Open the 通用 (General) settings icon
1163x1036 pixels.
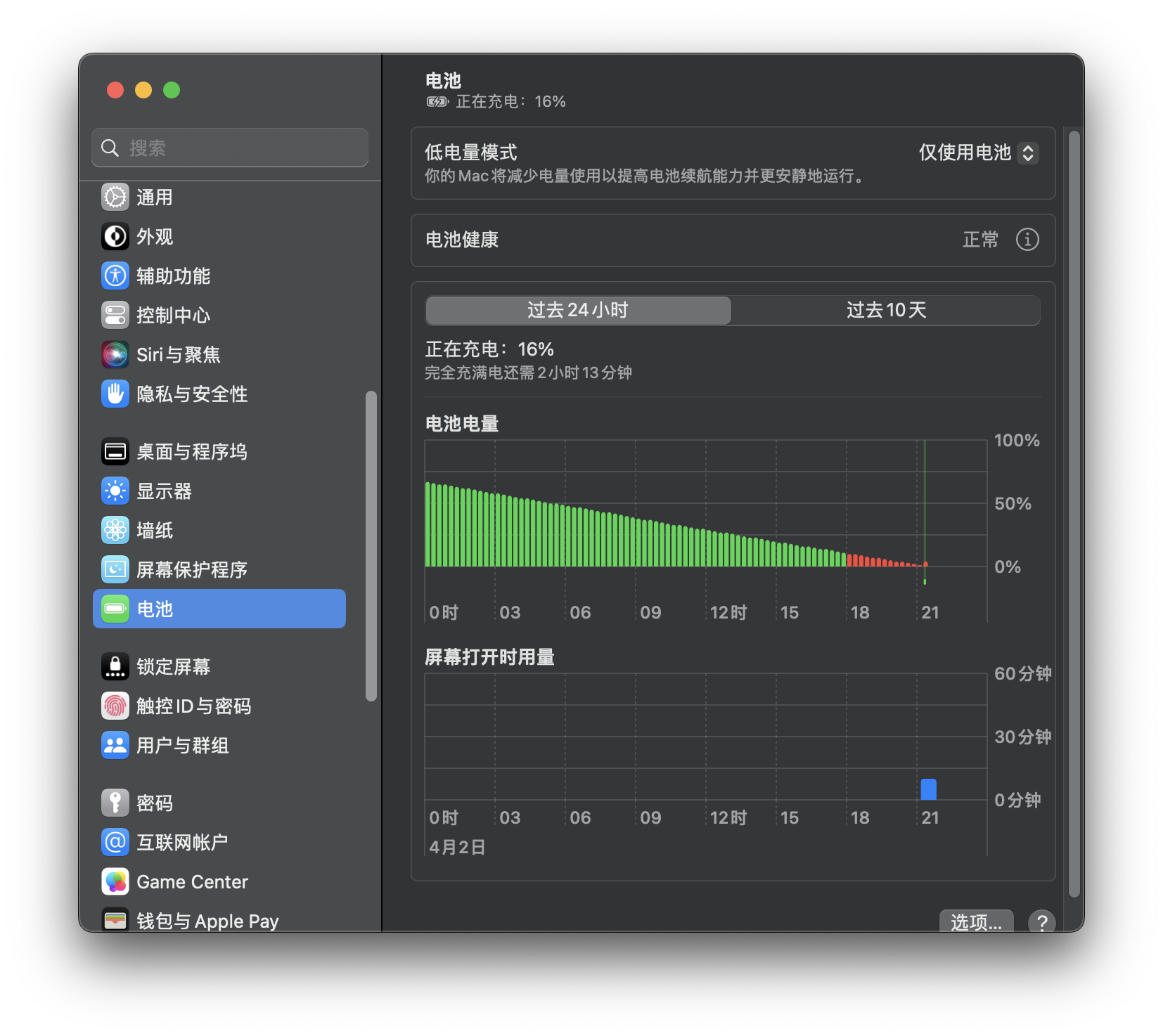point(115,198)
